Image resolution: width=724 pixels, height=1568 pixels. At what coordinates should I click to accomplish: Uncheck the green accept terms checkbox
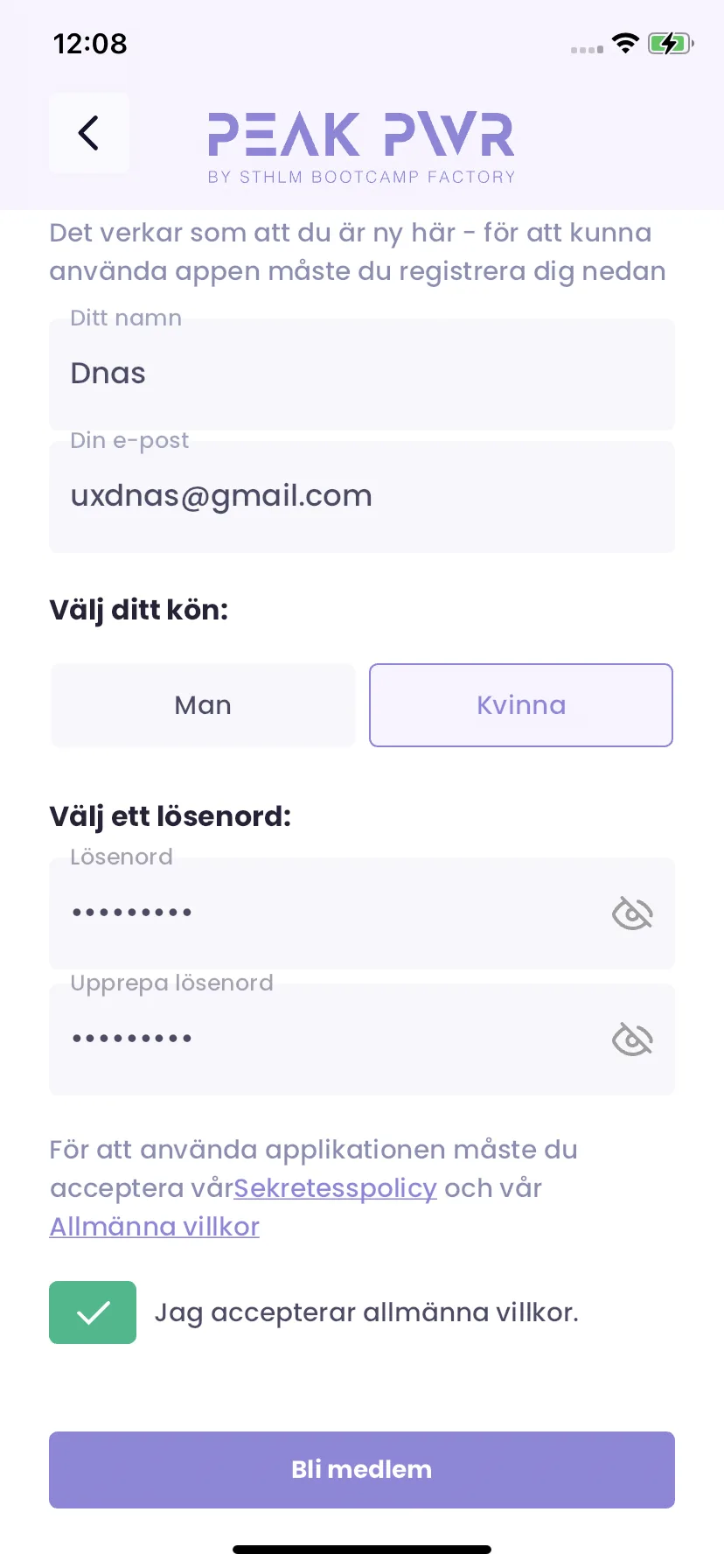[93, 1312]
